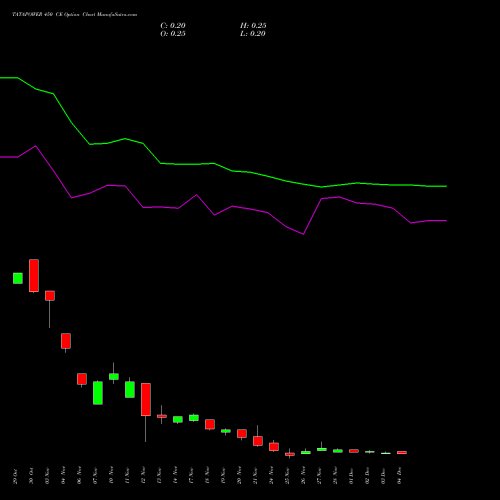Click the 30 Oct date label

click(x=31, y=476)
